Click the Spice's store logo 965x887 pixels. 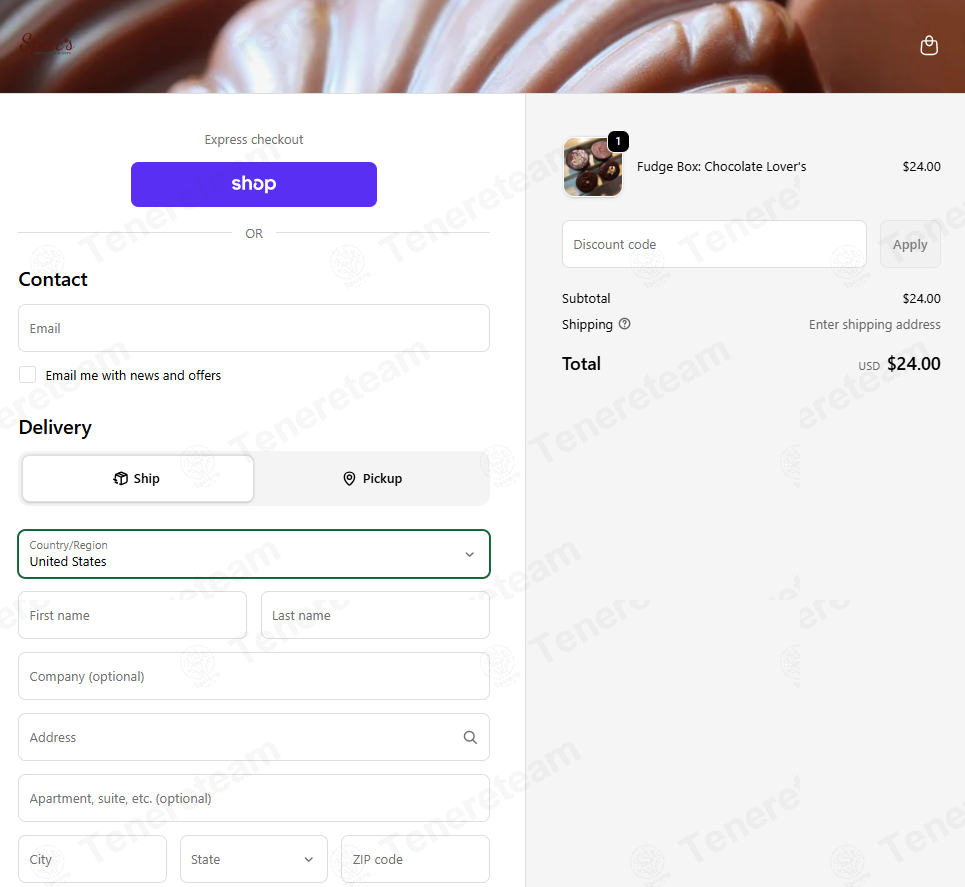[x=47, y=44]
